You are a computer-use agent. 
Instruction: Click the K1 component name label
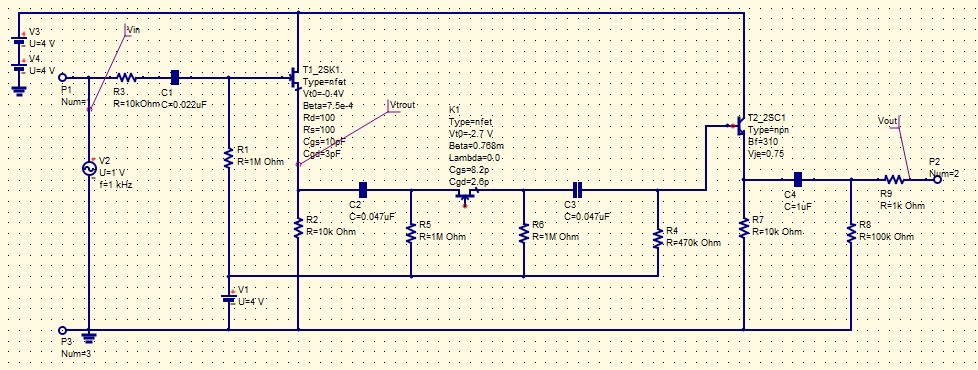pyautogui.click(x=454, y=109)
